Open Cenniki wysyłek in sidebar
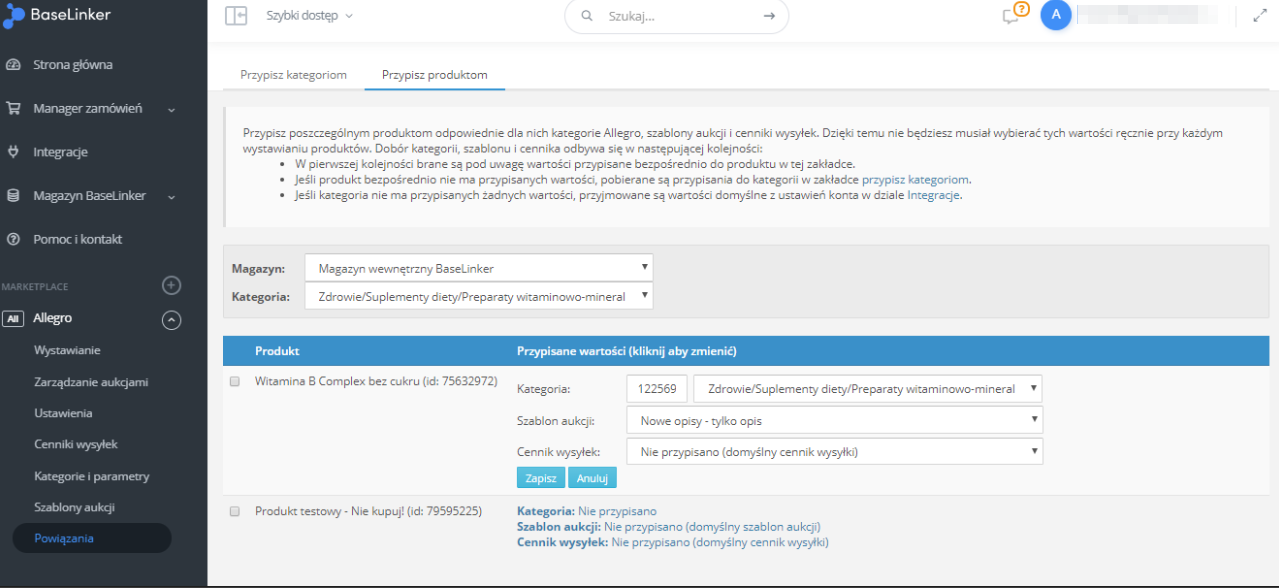 point(76,444)
